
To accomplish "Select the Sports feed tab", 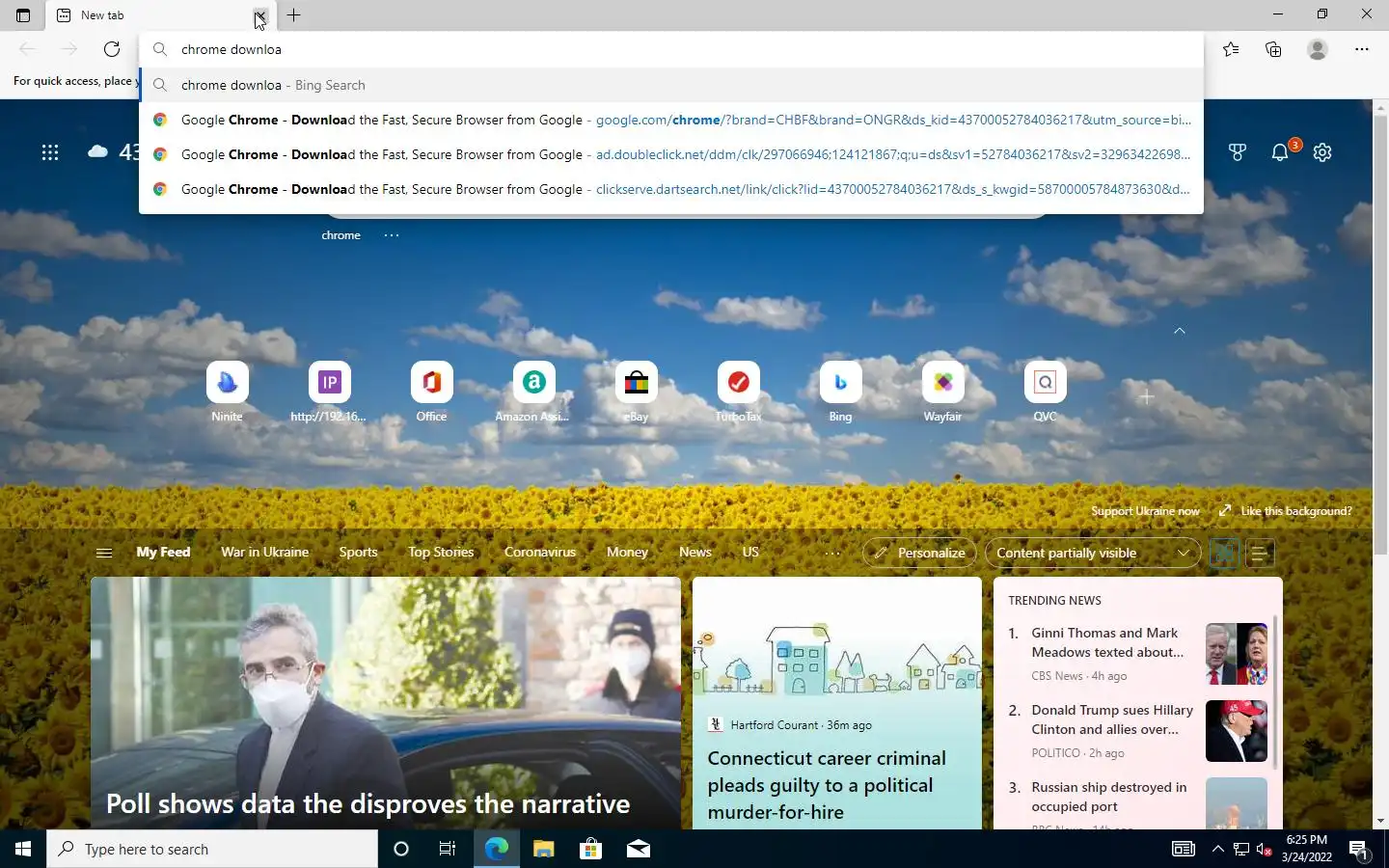I will [x=358, y=552].
